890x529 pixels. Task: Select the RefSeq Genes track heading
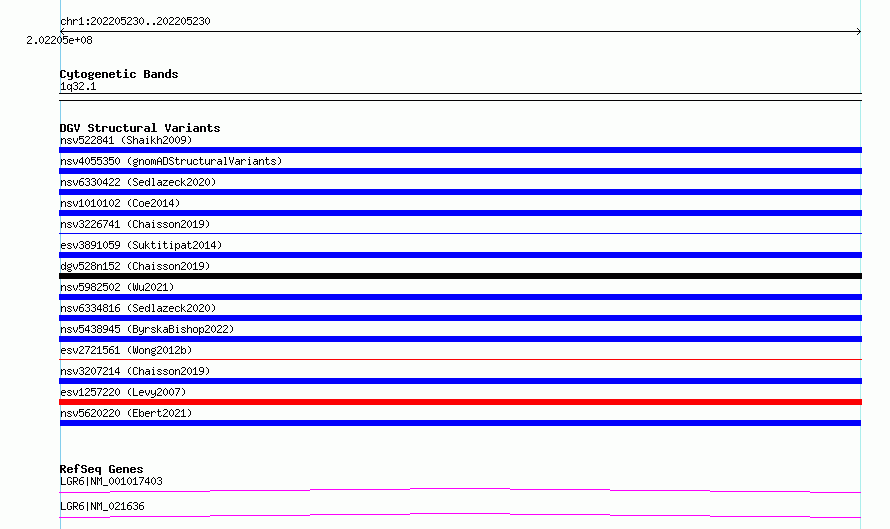(101, 469)
